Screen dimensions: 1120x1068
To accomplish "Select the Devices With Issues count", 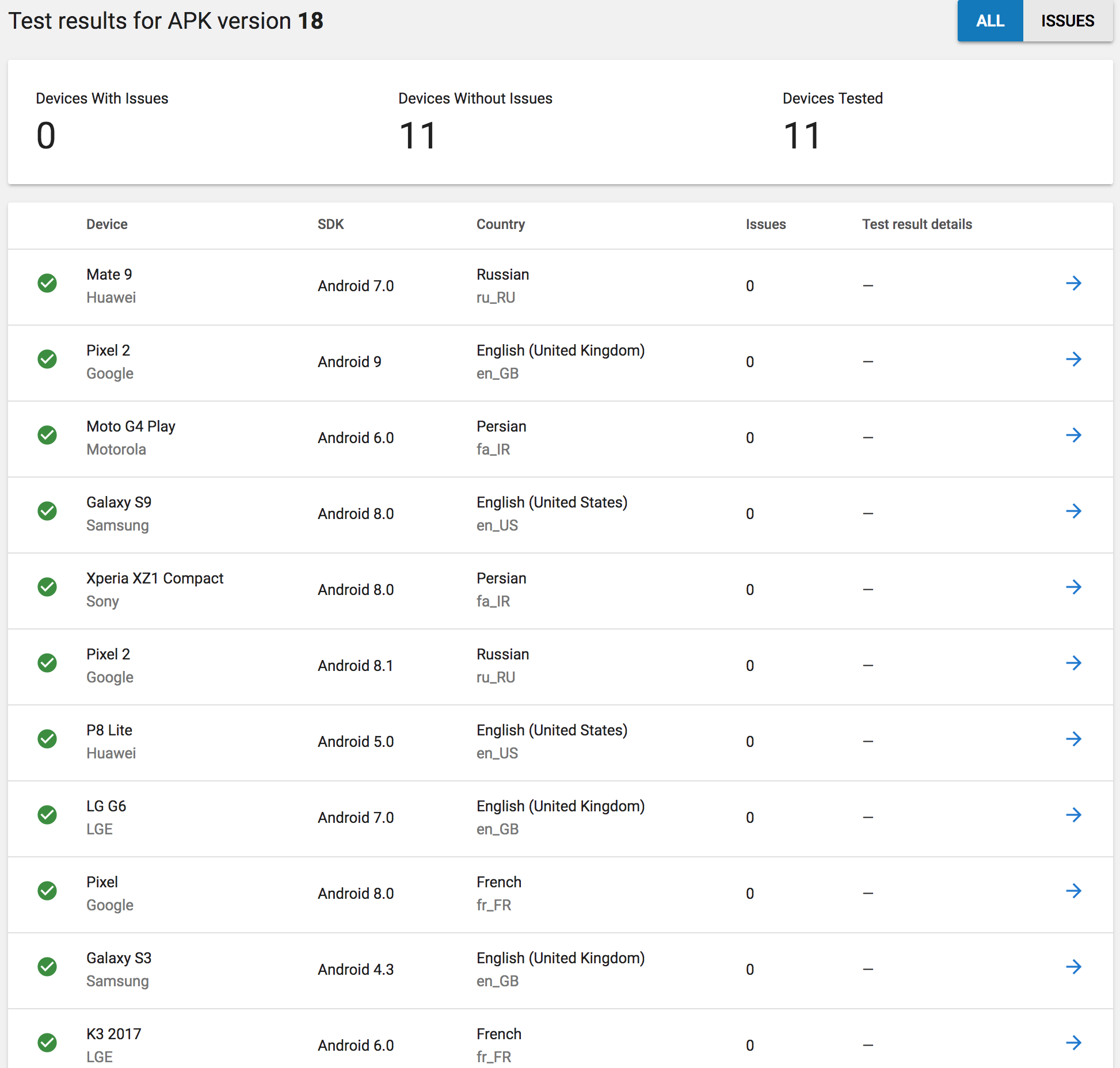I will coord(46,136).
